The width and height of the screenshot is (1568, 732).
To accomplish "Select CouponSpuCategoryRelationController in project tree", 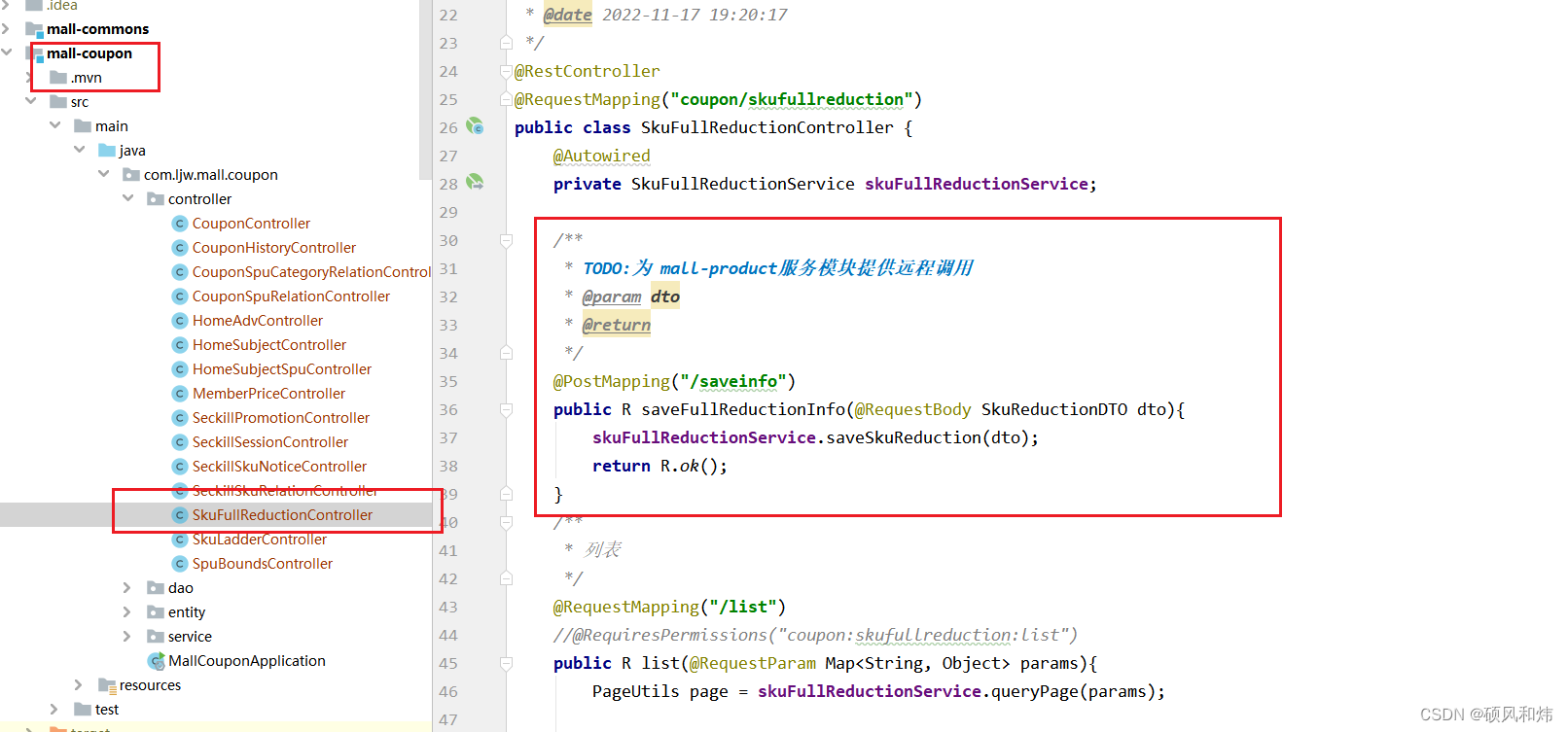I will pos(311,272).
